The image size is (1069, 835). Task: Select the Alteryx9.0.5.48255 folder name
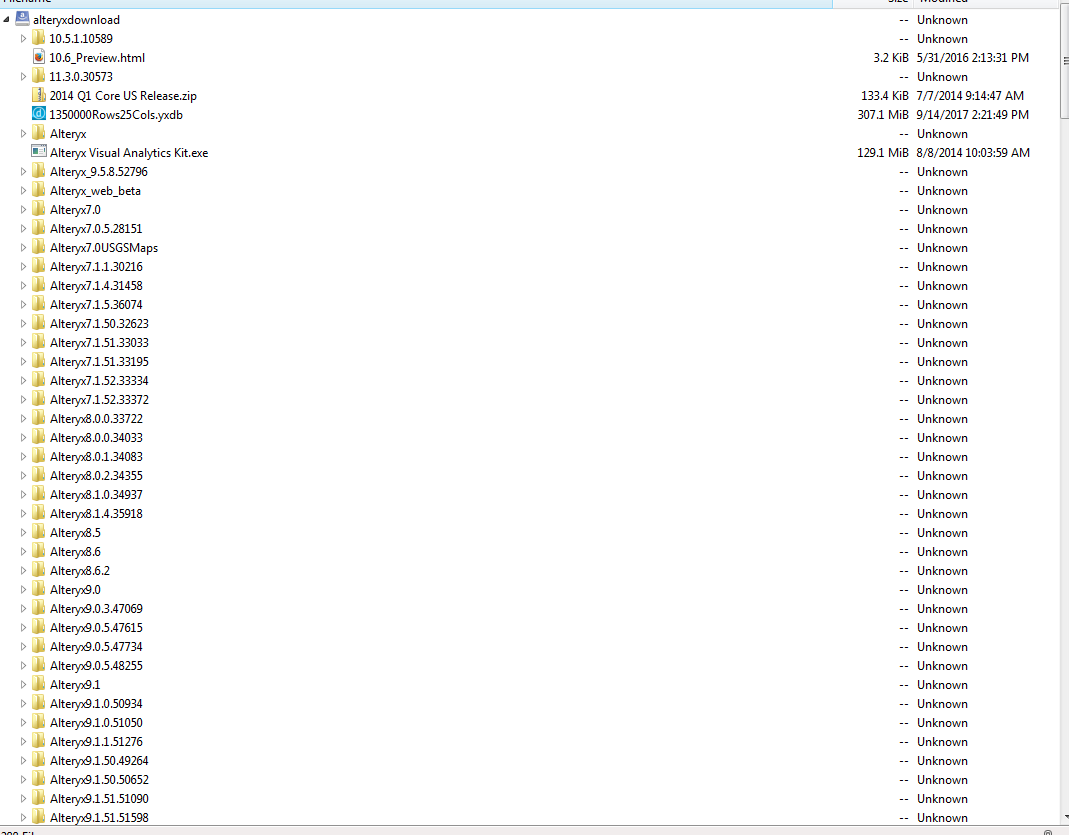point(96,666)
